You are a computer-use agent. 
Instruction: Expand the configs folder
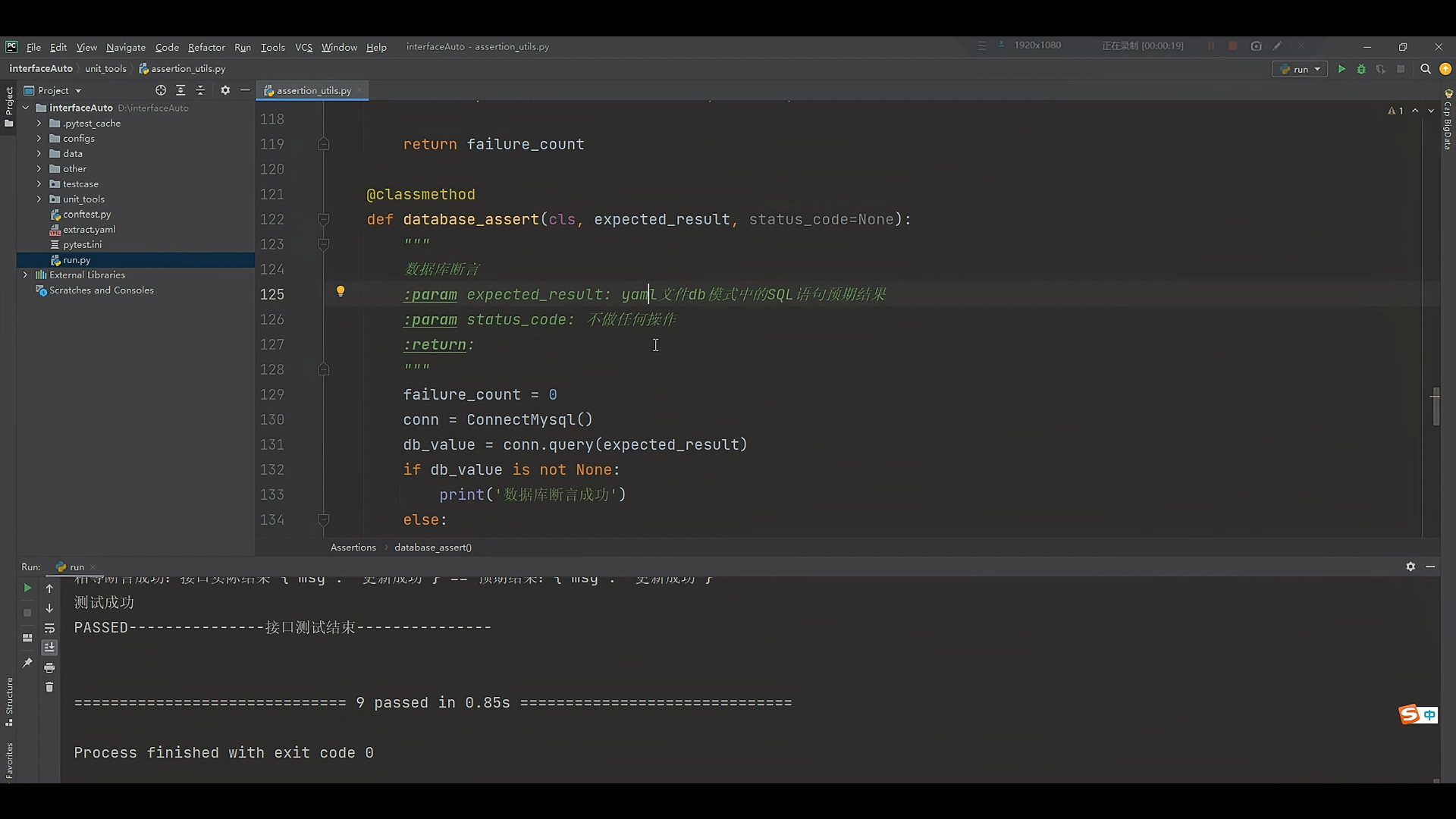click(39, 138)
